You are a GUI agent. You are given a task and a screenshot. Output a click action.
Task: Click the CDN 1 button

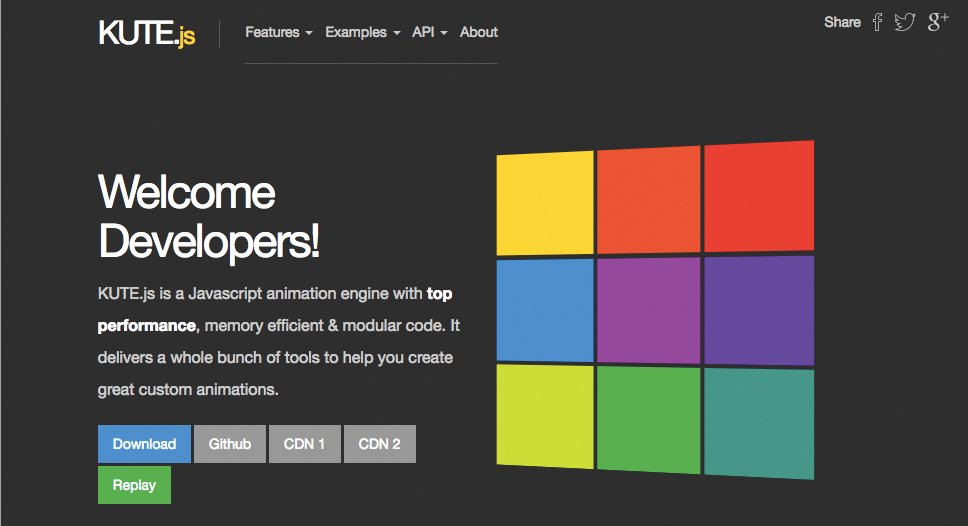click(304, 444)
